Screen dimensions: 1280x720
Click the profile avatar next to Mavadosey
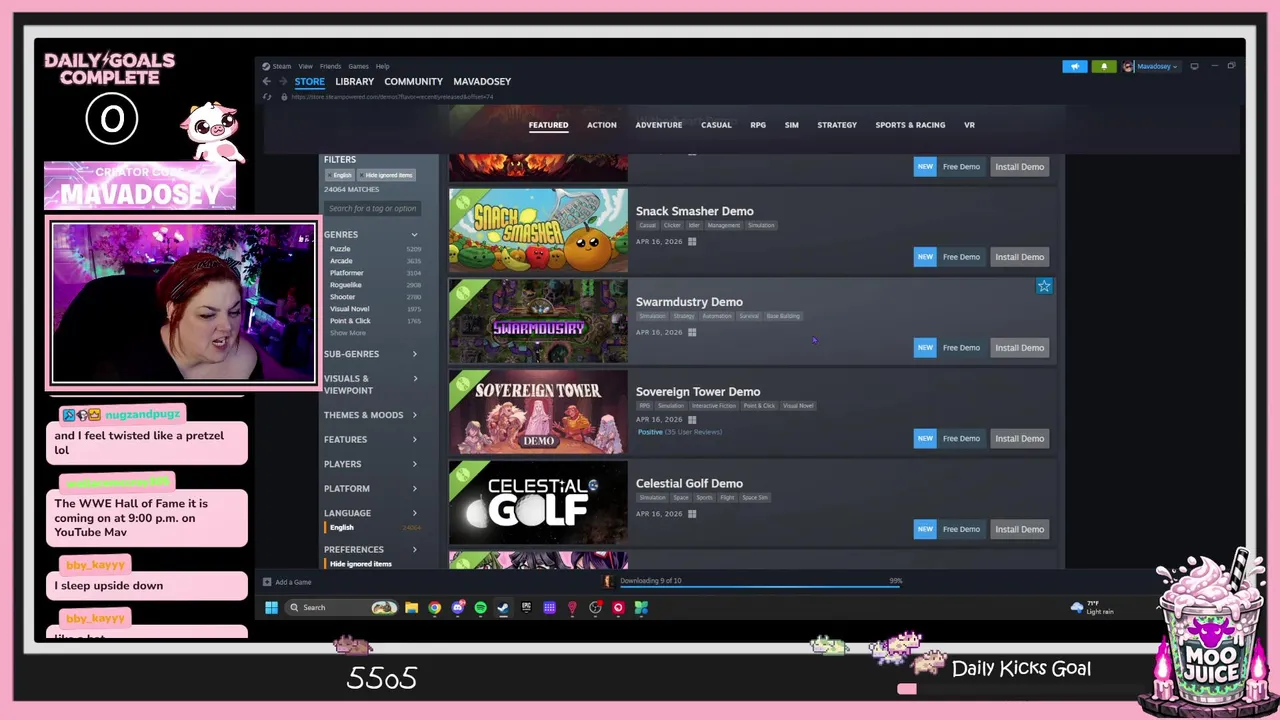click(x=1128, y=67)
